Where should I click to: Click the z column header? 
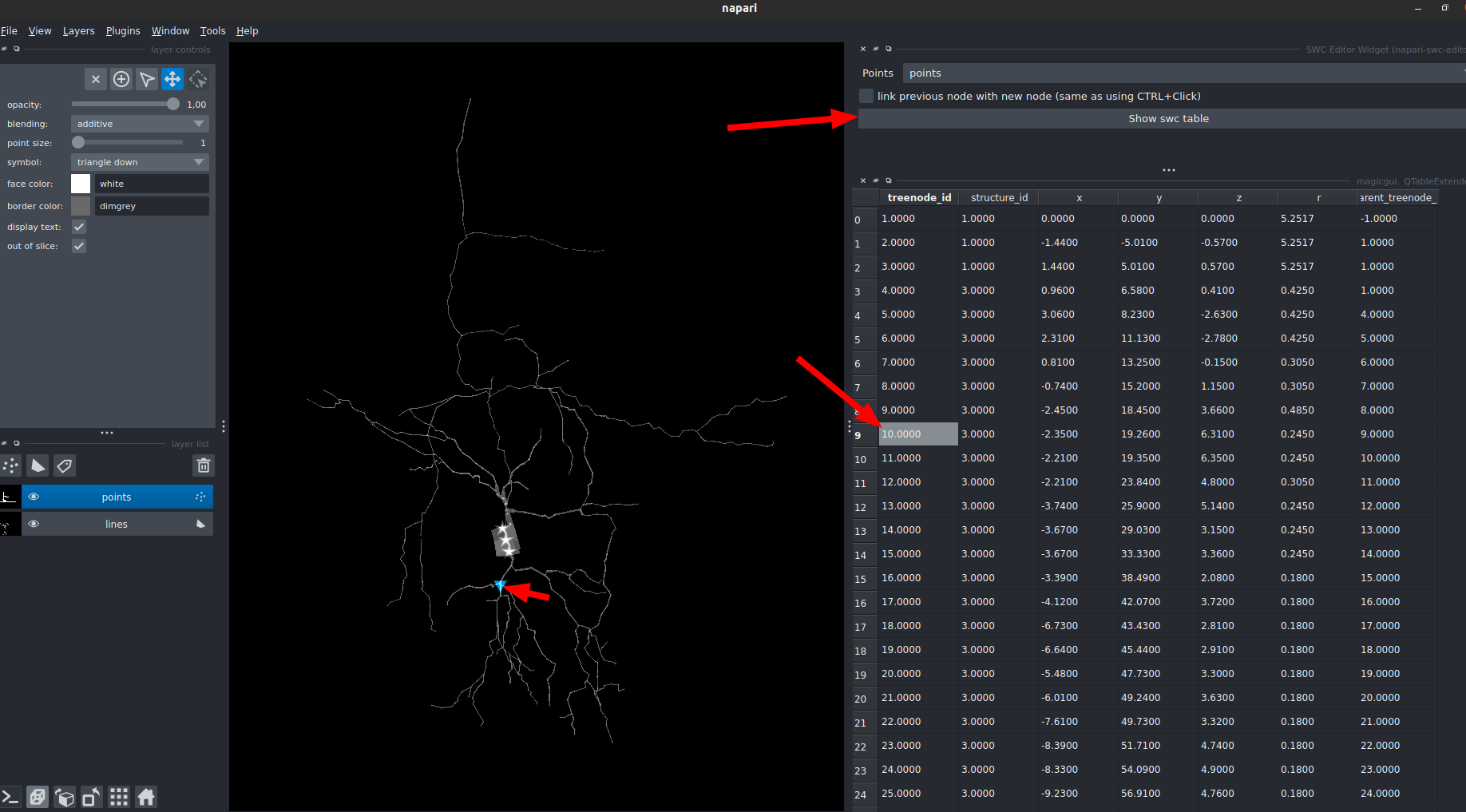coord(1238,198)
